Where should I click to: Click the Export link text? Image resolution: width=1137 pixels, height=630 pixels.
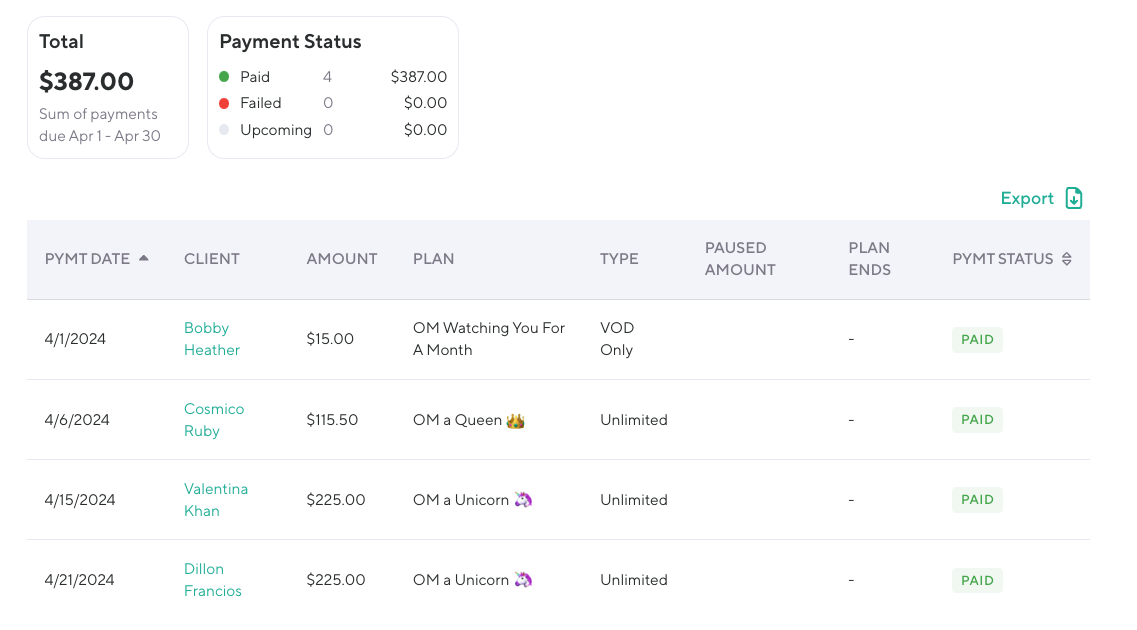1027,198
